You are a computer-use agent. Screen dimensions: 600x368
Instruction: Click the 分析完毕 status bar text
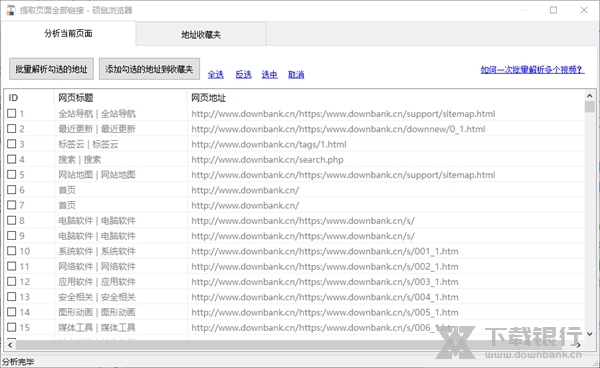coord(18,361)
